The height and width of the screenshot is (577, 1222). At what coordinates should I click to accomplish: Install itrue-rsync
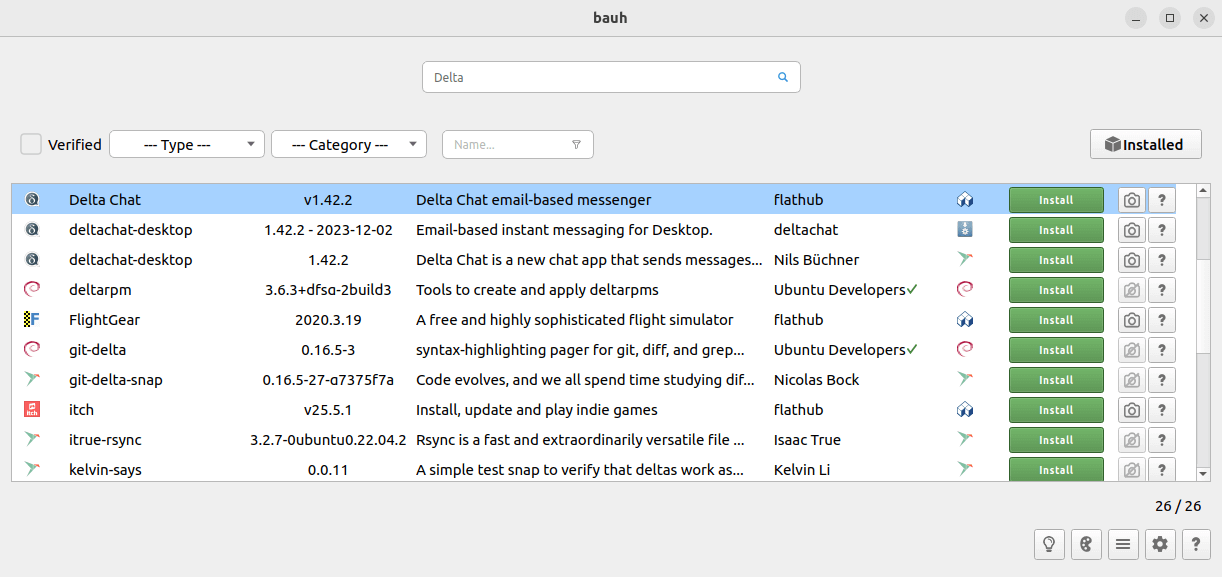coord(1056,440)
